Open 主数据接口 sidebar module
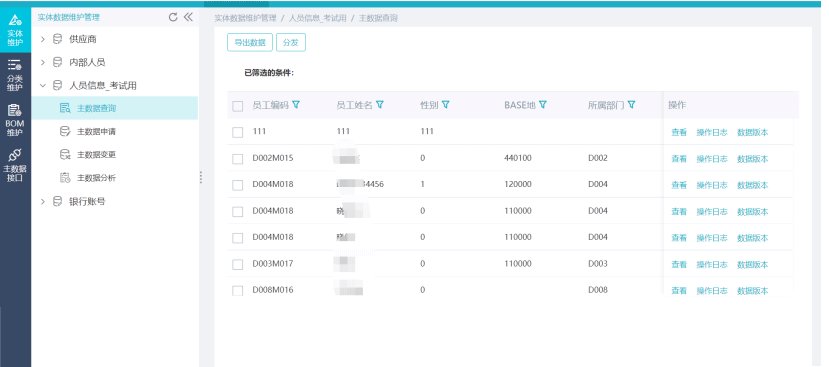 pos(15,165)
